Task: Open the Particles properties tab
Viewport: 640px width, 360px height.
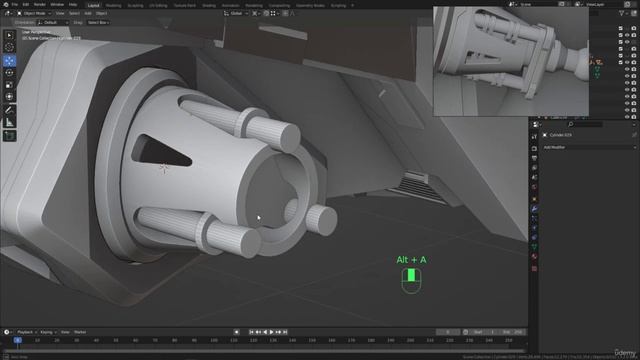Action: 534,218
